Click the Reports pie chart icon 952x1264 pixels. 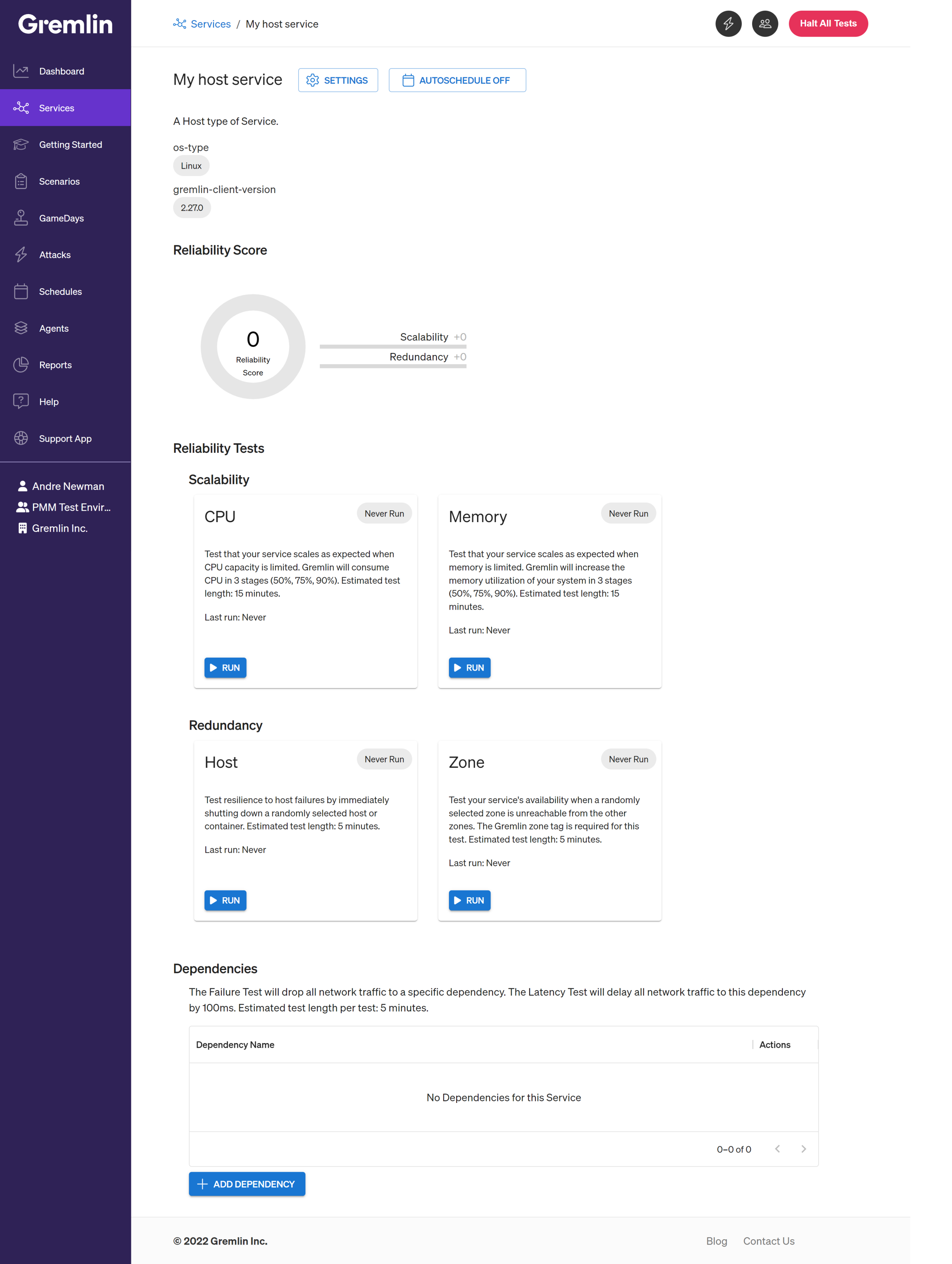(21, 364)
